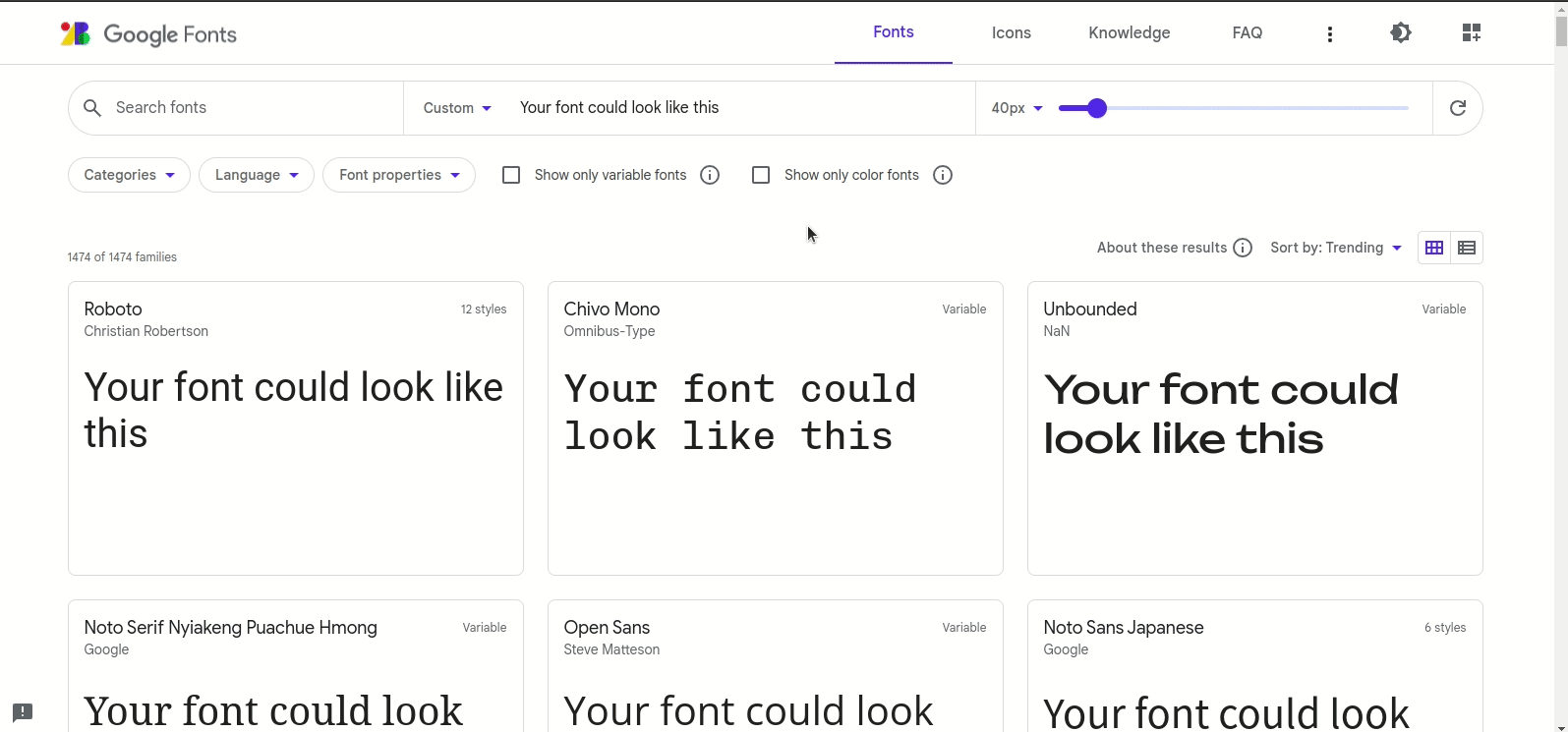Click the font size slider track end
Image resolution: width=1568 pixels, height=732 pixels.
(x=1407, y=108)
